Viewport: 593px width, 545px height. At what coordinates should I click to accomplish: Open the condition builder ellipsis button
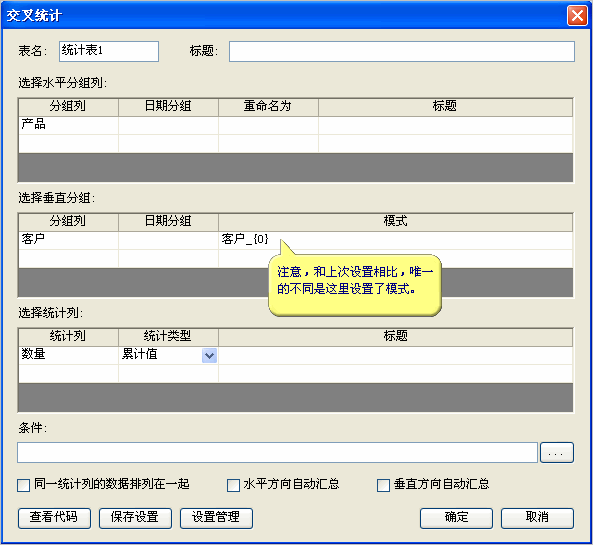[557, 452]
